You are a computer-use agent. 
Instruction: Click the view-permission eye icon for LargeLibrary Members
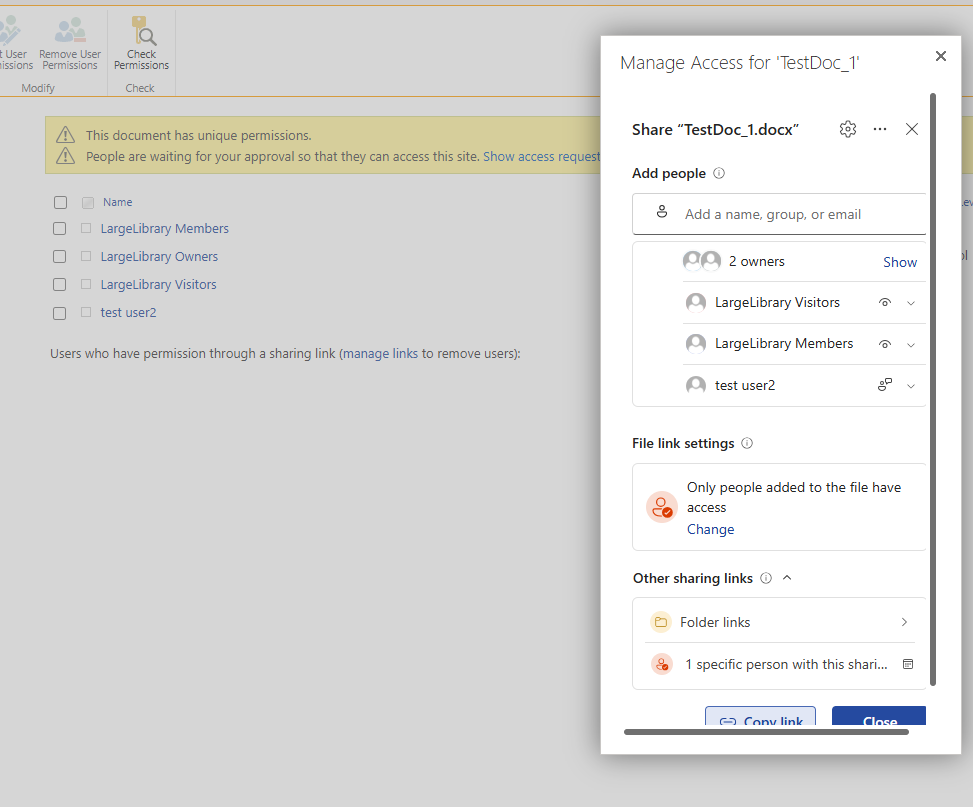point(885,344)
